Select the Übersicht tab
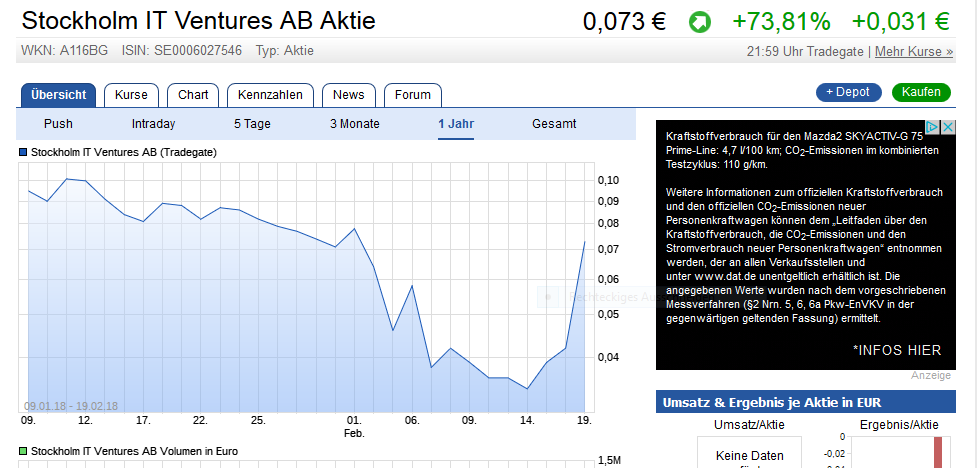The height and width of the screenshot is (468, 977). (x=59, y=95)
